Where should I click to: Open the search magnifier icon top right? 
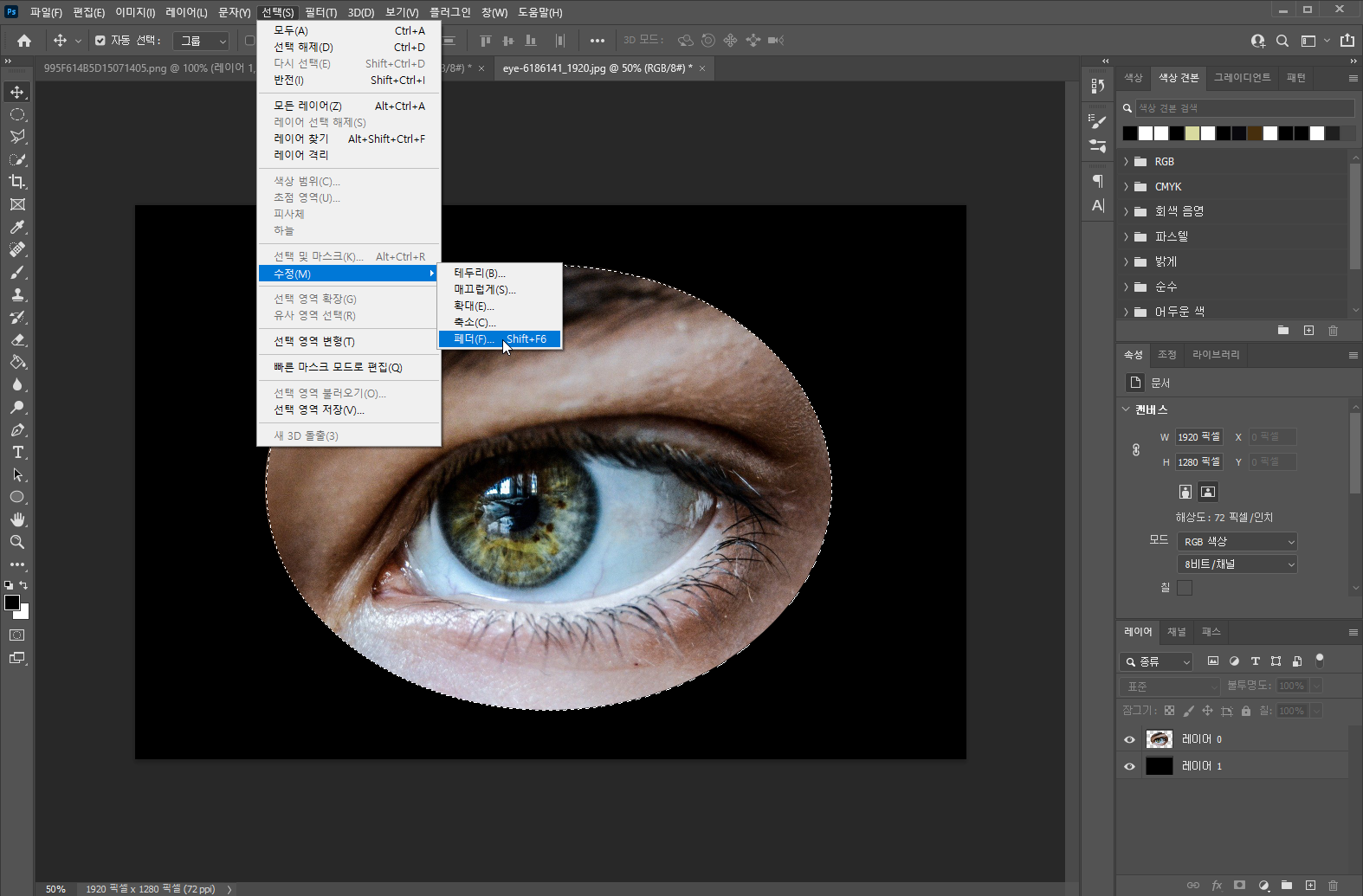point(1282,41)
